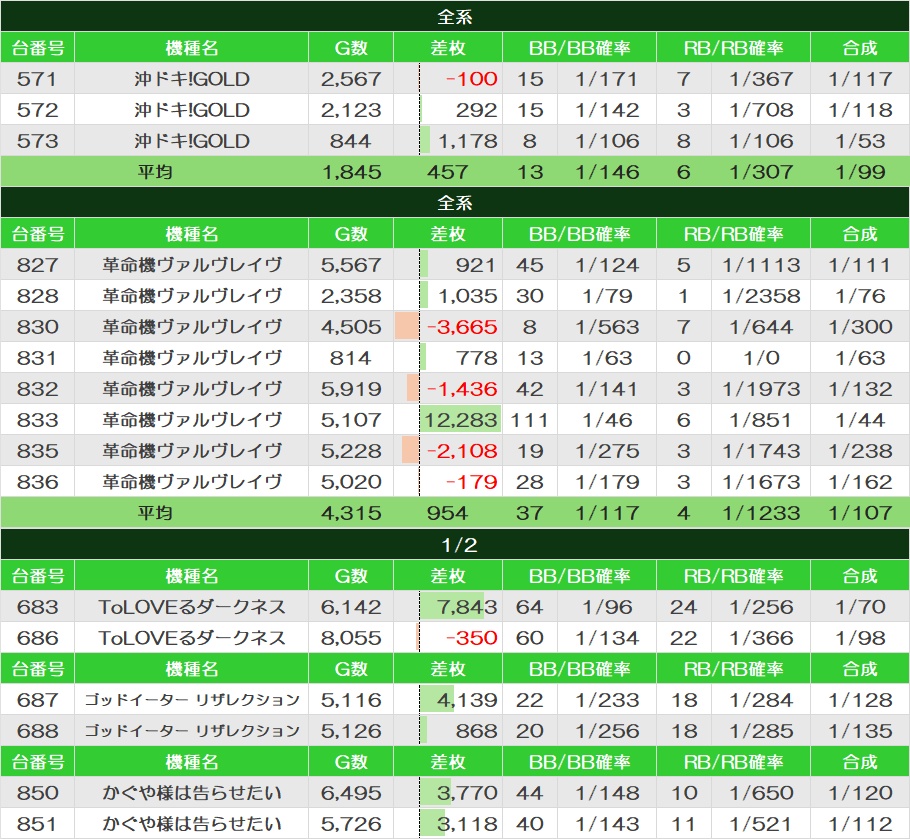Screen dimensions: 910x839
Task: Click the -1,436 difference value
Action: (x=462, y=389)
